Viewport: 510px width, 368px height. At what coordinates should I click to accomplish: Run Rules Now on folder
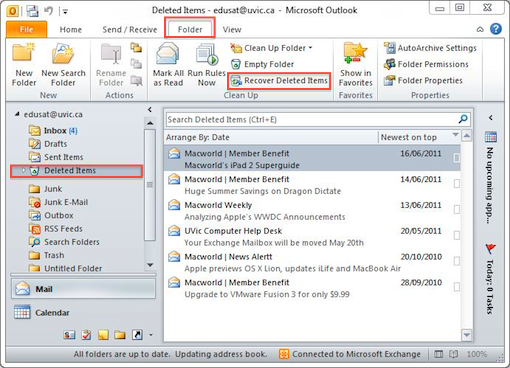coord(206,65)
